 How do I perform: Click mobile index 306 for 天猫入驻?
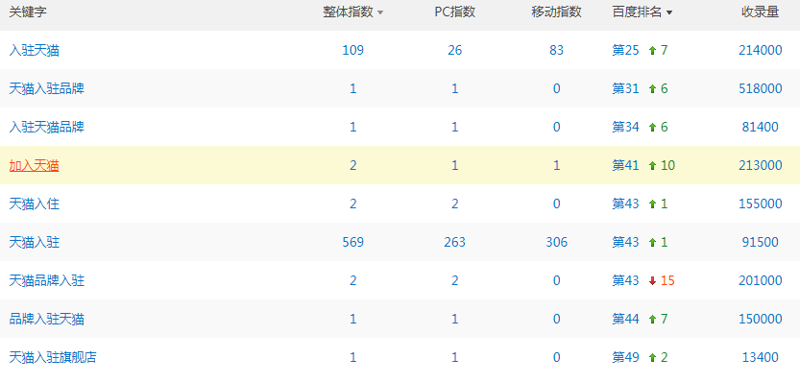pos(556,242)
